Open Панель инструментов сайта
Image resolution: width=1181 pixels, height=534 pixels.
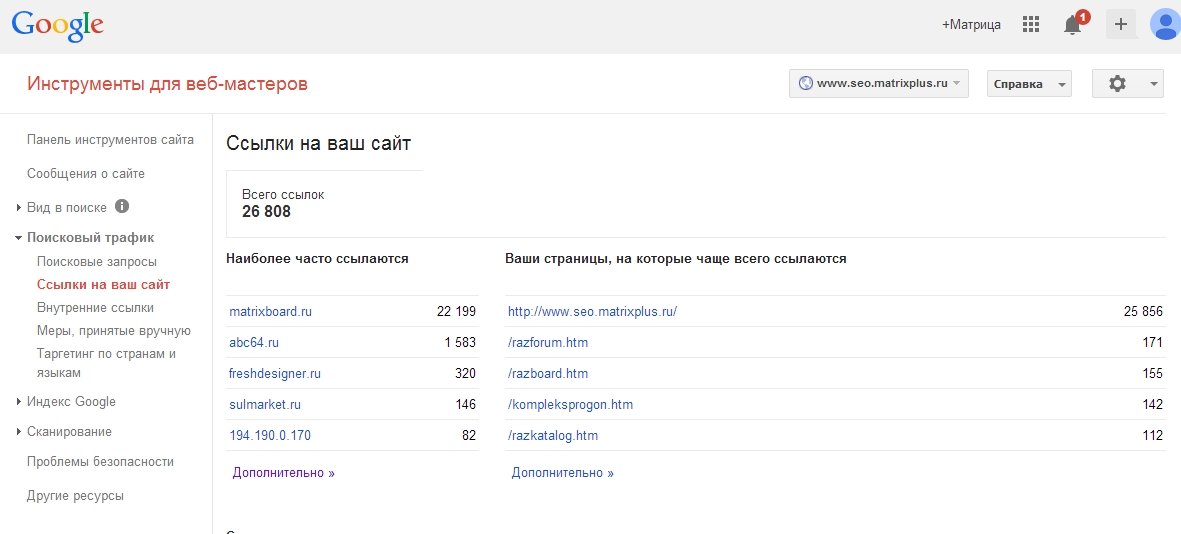coord(110,139)
